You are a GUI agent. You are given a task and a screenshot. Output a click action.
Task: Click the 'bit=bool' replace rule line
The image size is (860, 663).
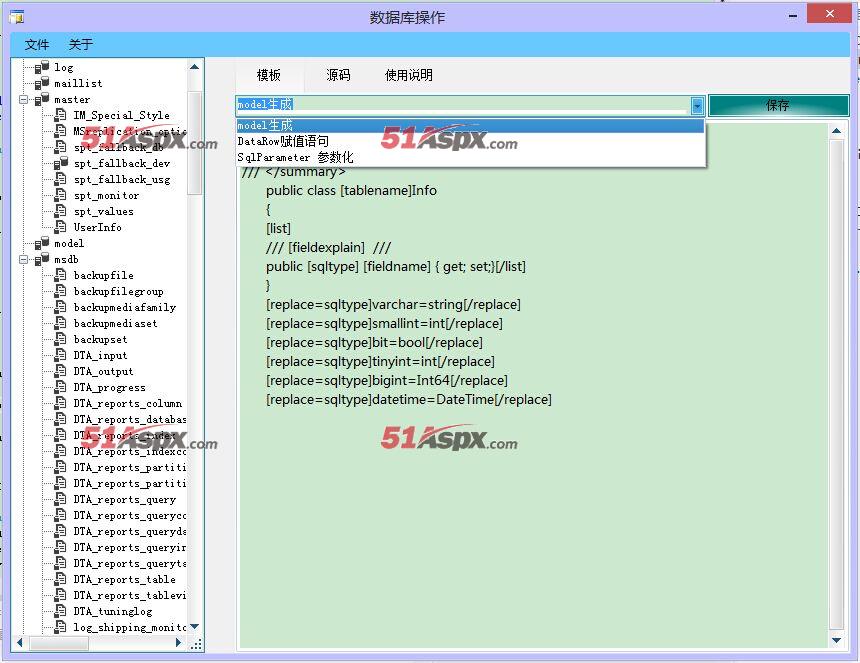374,343
